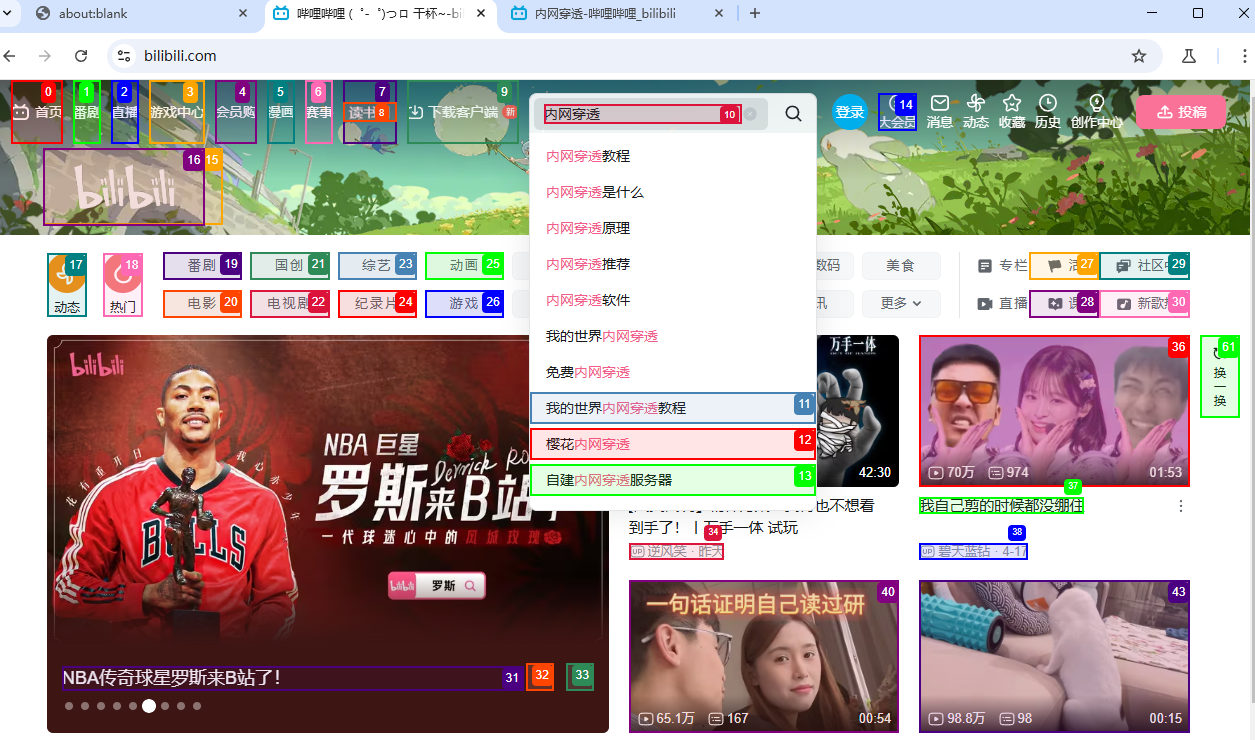This screenshot has width=1255, height=740.
Task: Open the 大会员 membership link
Action: click(897, 112)
